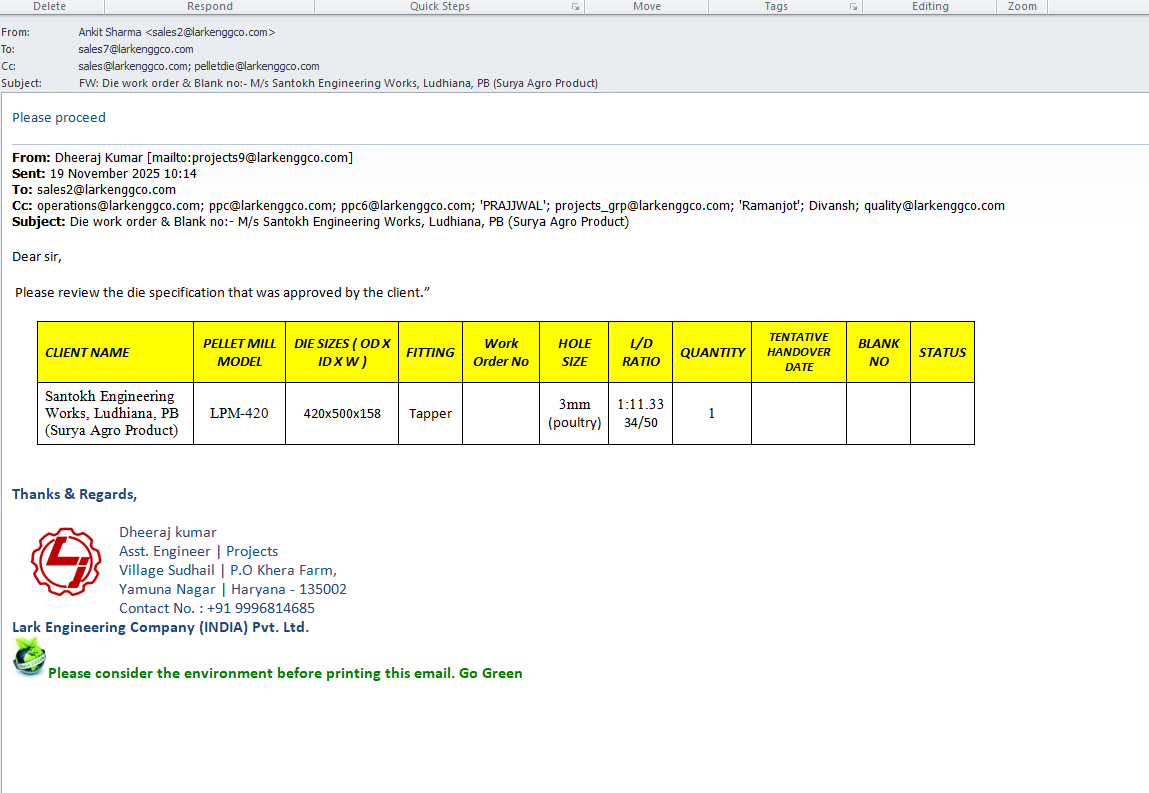Click the Editing ribbon group label
The image size is (1149, 793).
tap(930, 6)
